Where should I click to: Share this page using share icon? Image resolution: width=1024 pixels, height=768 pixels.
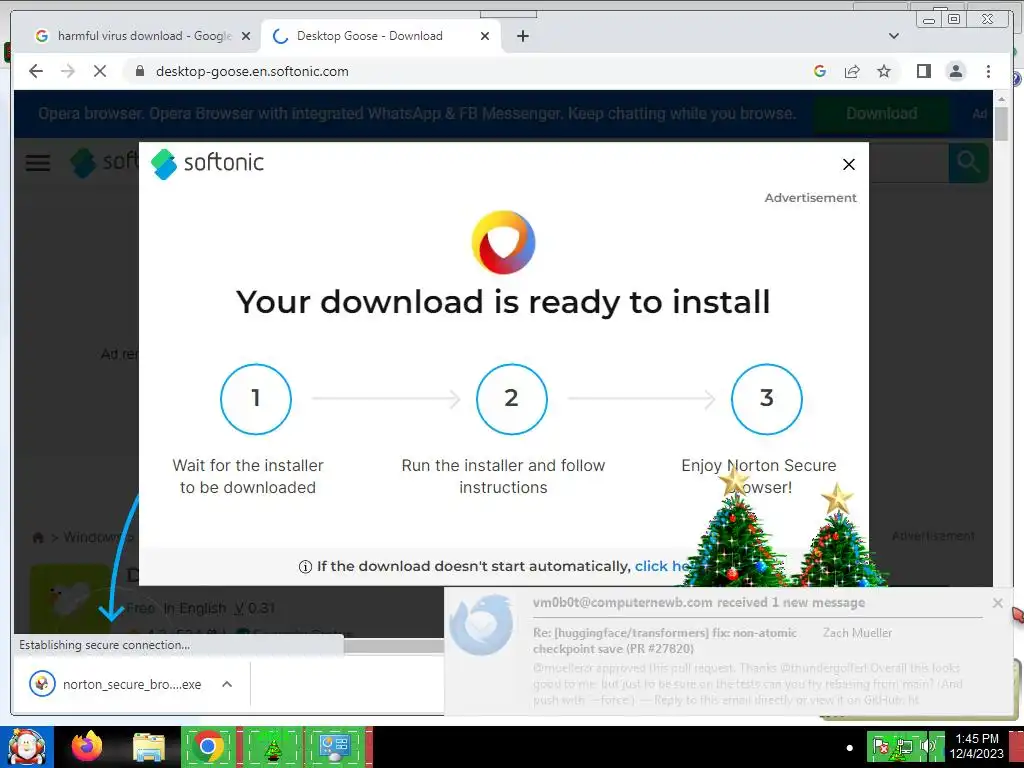point(852,71)
